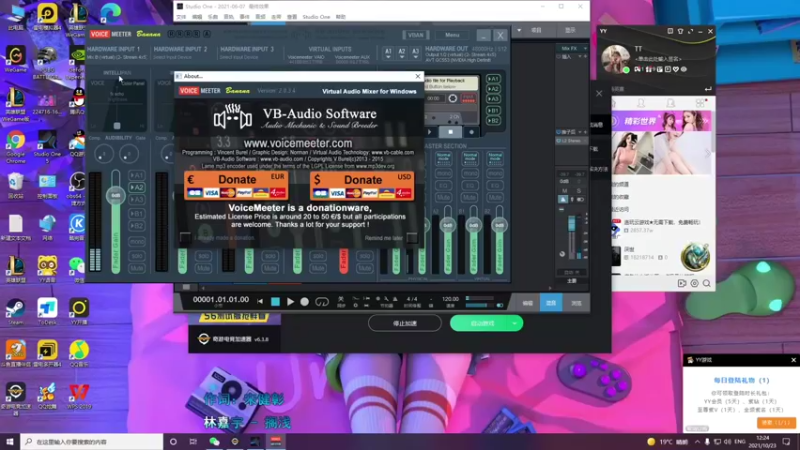Click the Comp knob on Hardware Input 1
This screenshot has height=450, width=800.
(104, 154)
